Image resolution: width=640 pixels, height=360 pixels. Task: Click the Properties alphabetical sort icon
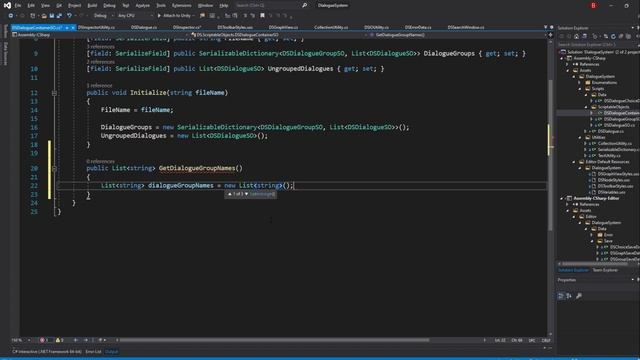click(x=569, y=296)
